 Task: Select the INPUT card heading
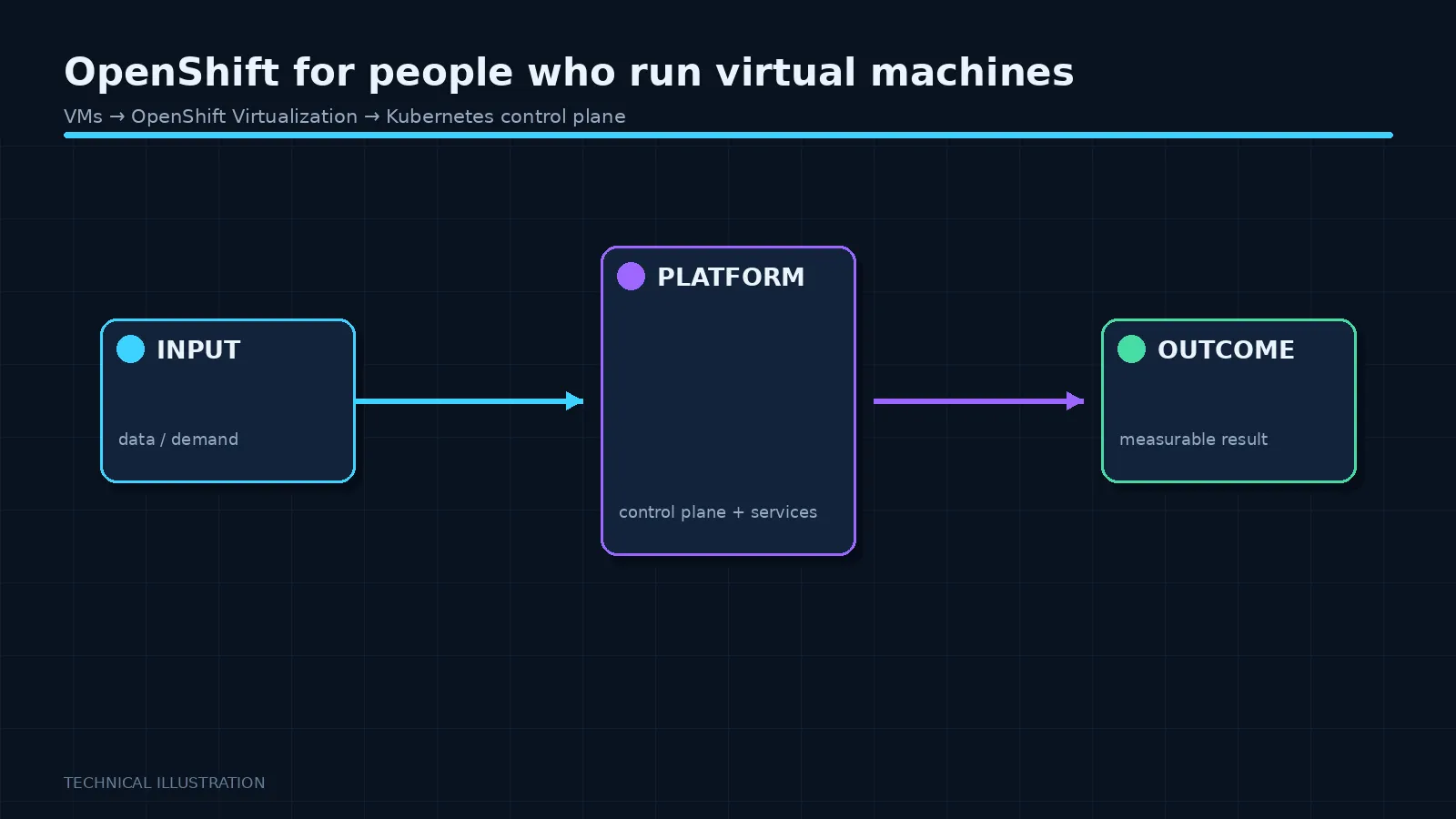pyautogui.click(x=198, y=349)
